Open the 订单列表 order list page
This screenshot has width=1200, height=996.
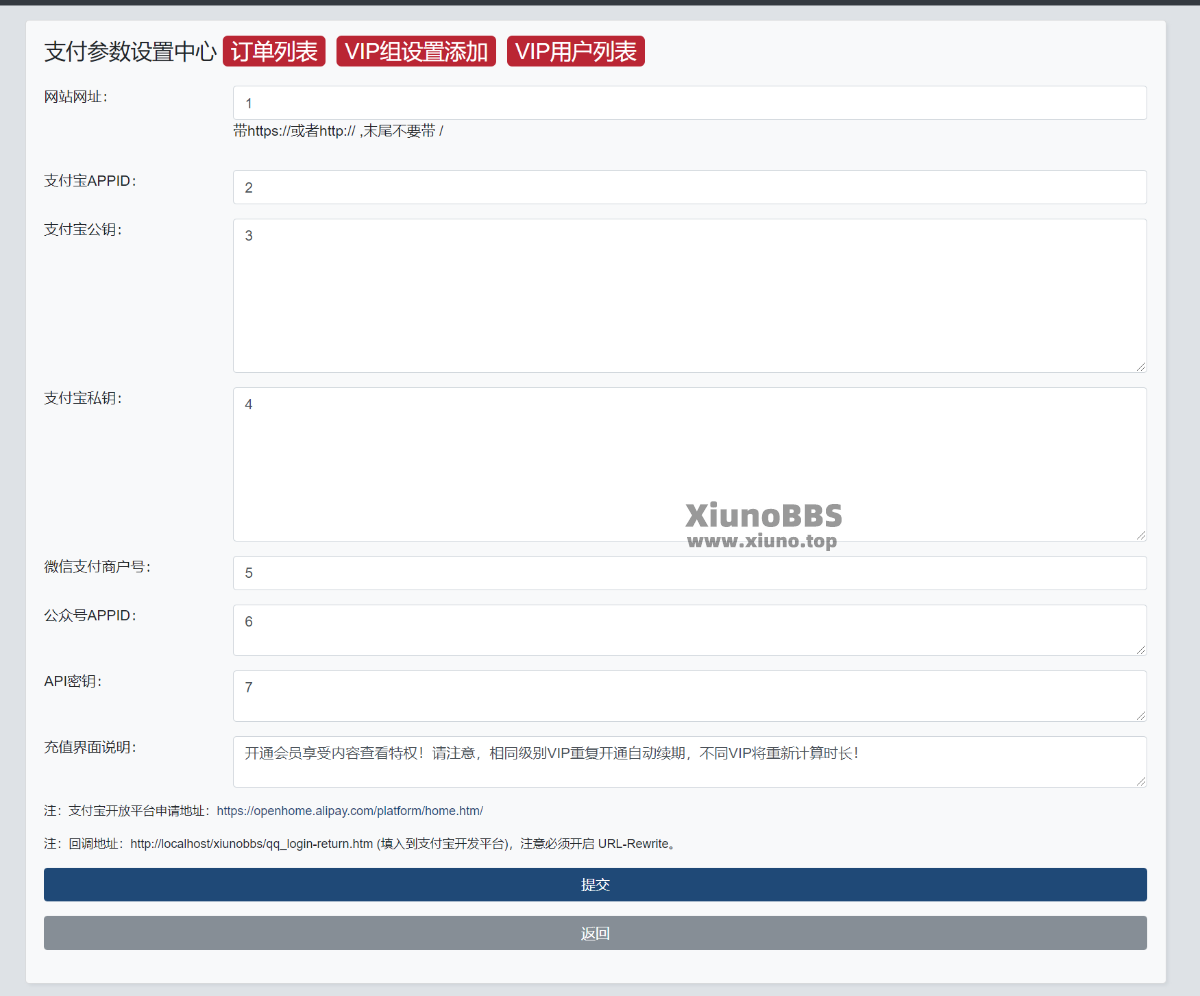[274, 52]
